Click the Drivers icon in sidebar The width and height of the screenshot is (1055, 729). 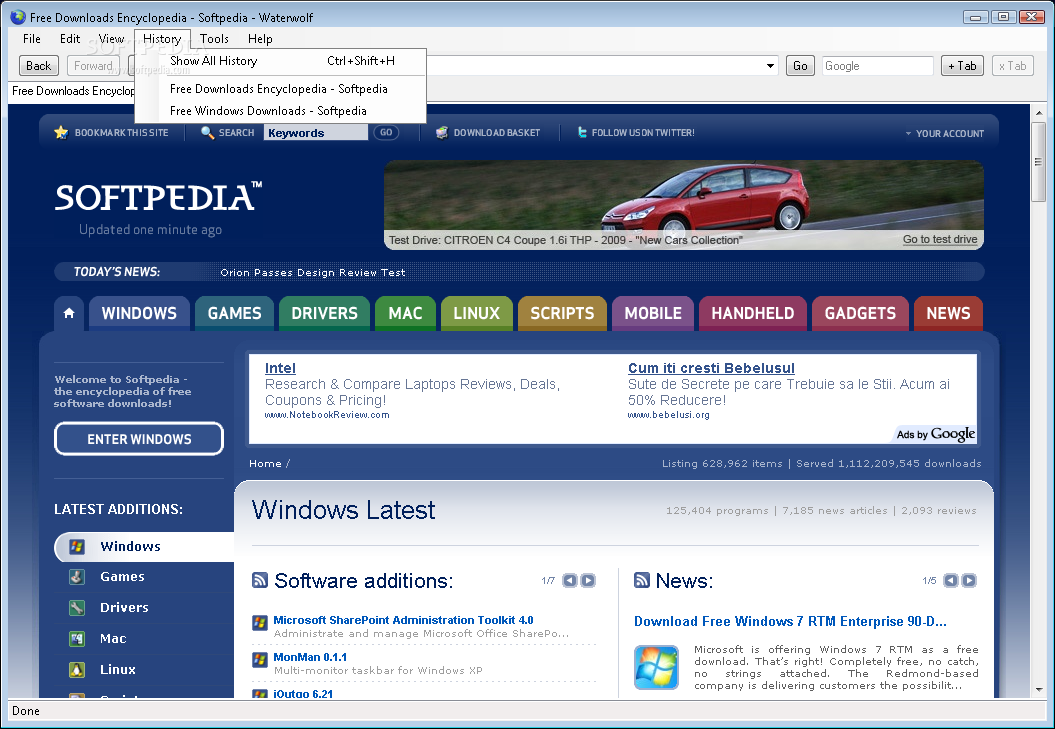click(77, 608)
